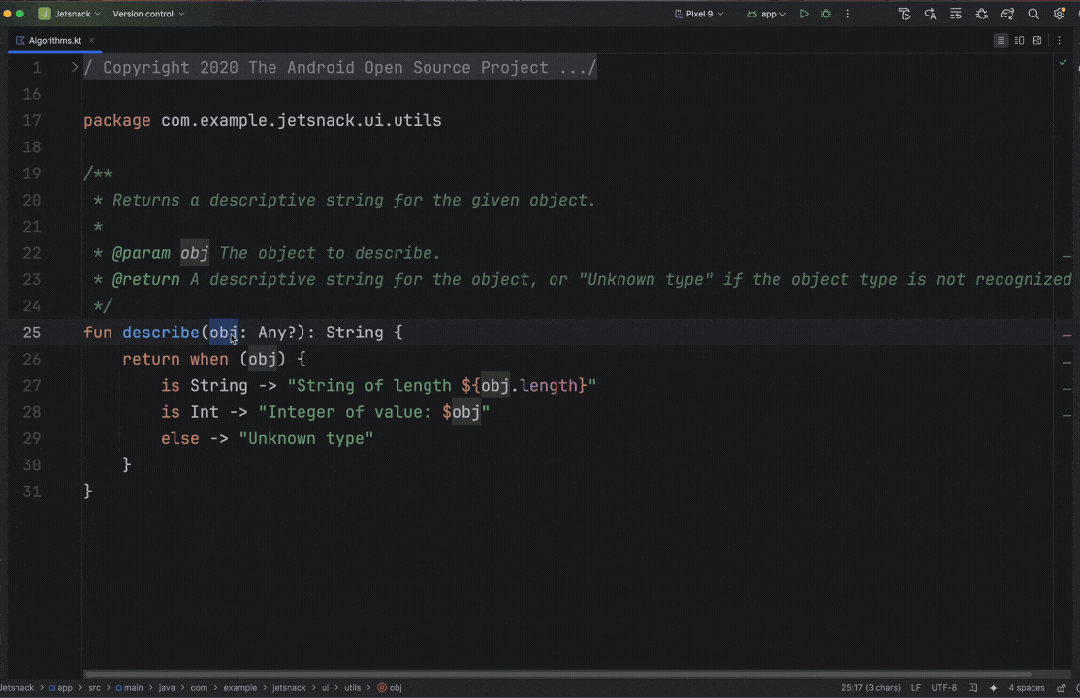
Task: Open the Version control dropdown
Action: (x=148, y=14)
